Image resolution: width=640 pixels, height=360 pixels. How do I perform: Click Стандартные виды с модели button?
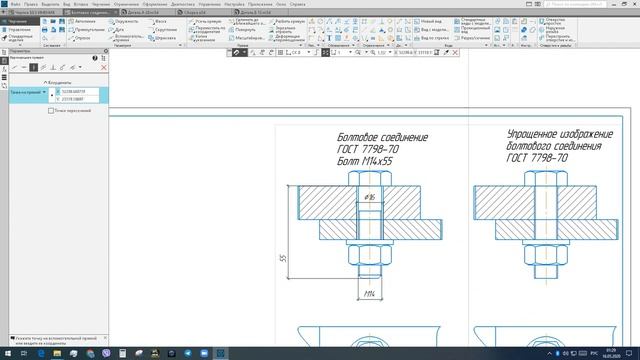(473, 21)
